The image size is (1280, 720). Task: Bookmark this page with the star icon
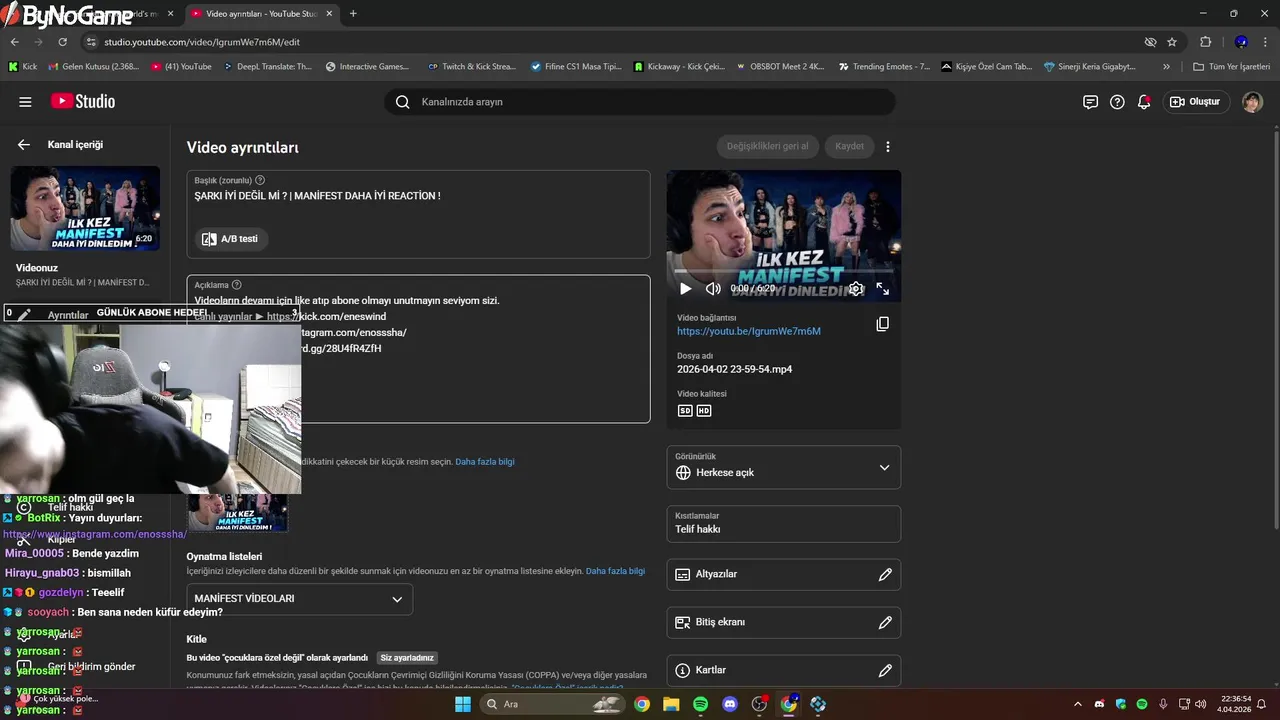pos(1172,42)
